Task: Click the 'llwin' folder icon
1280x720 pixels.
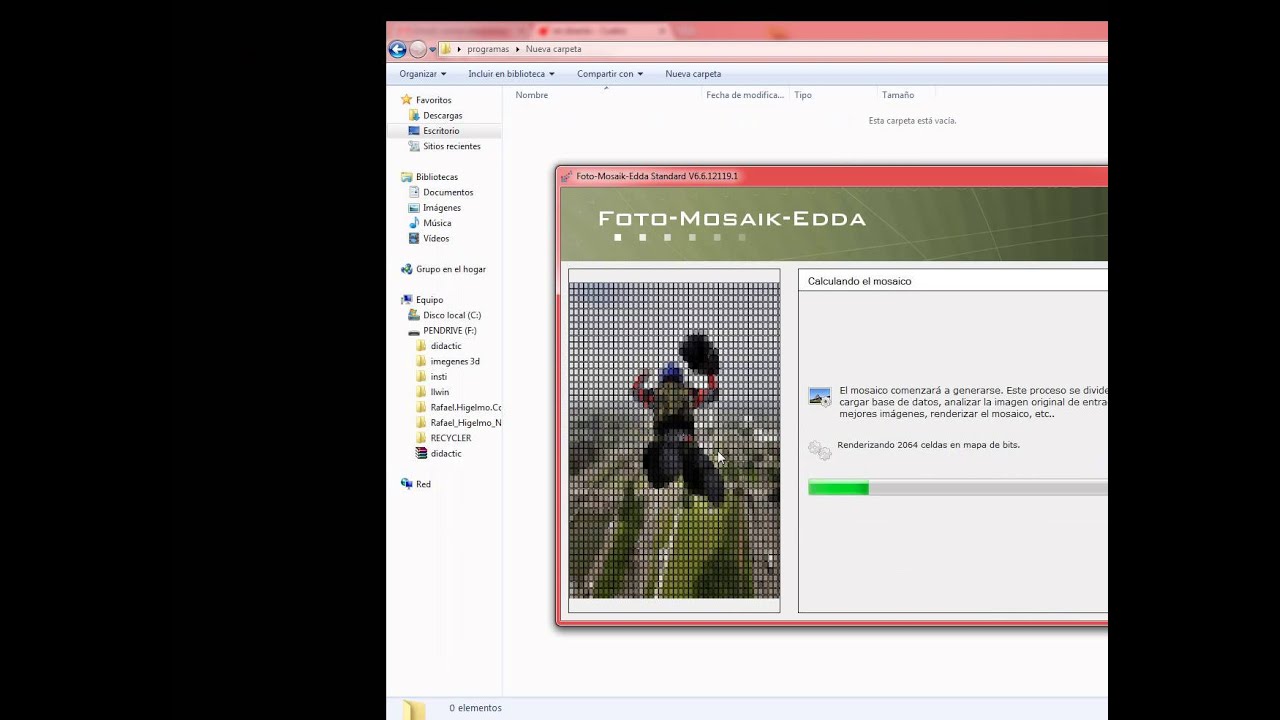Action: click(x=421, y=392)
